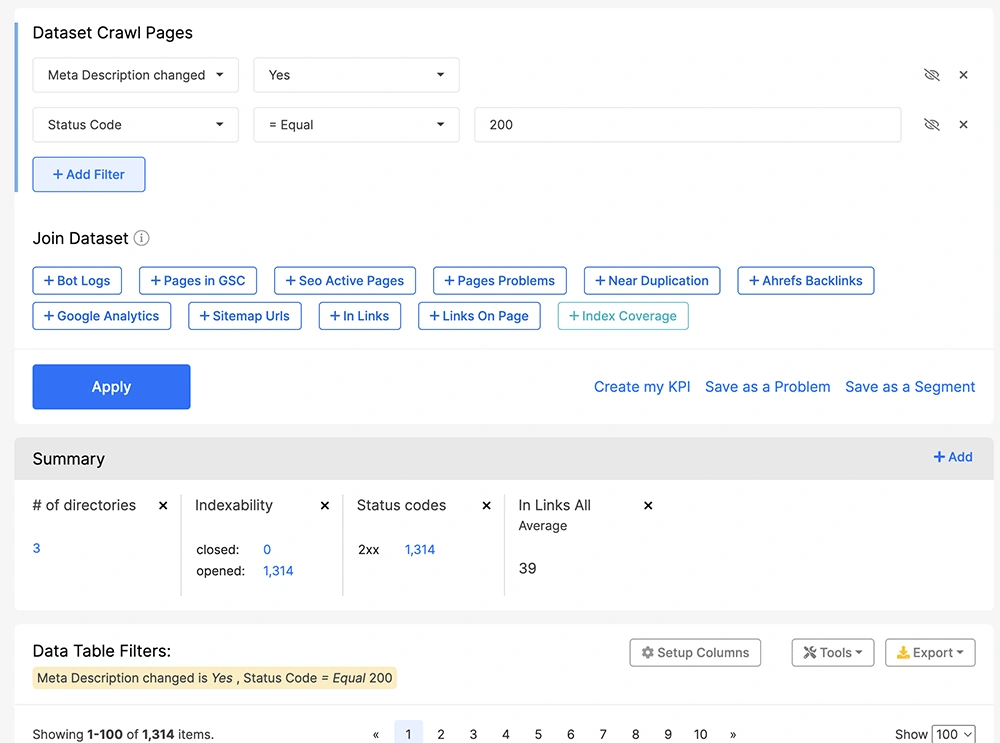The image size is (1000, 743).
Task: Click the status code value field containing 200
Action: click(687, 125)
